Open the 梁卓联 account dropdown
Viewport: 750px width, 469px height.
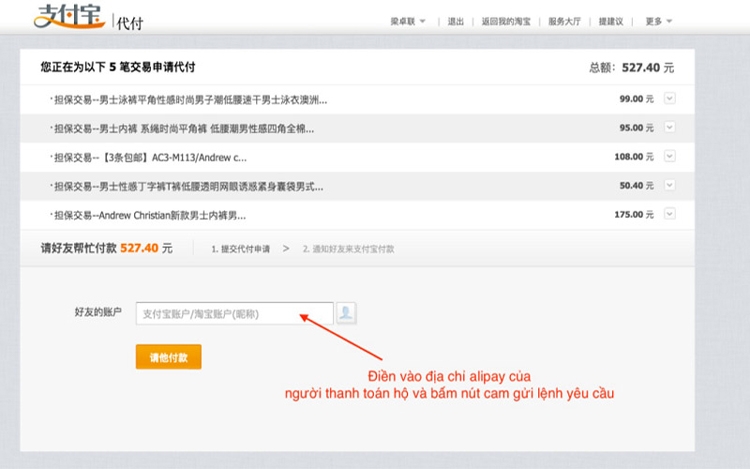pyautogui.click(x=407, y=21)
